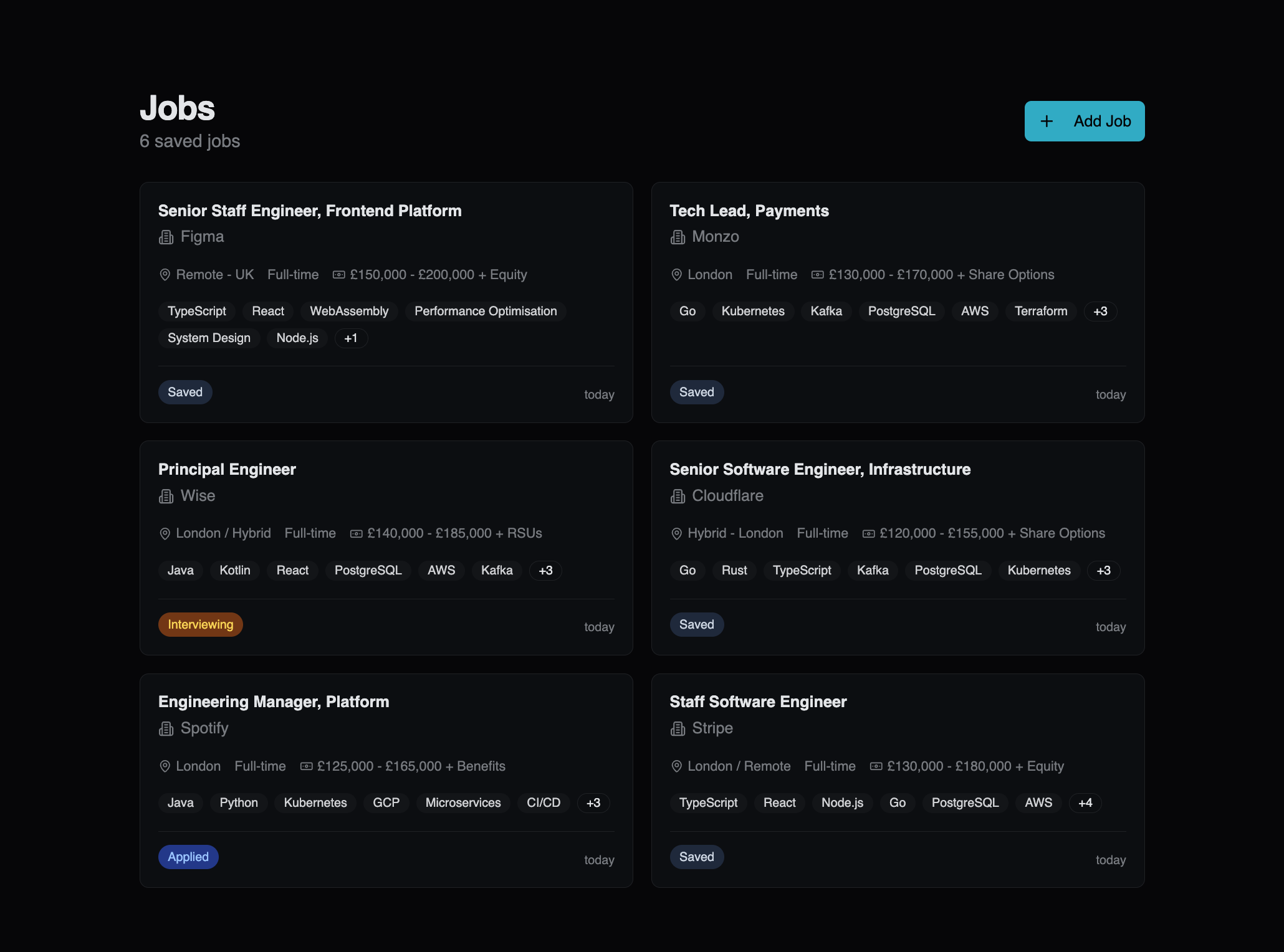Expand the +3 skills in Spotify card
This screenshot has width=1284, height=952.
pyautogui.click(x=593, y=803)
